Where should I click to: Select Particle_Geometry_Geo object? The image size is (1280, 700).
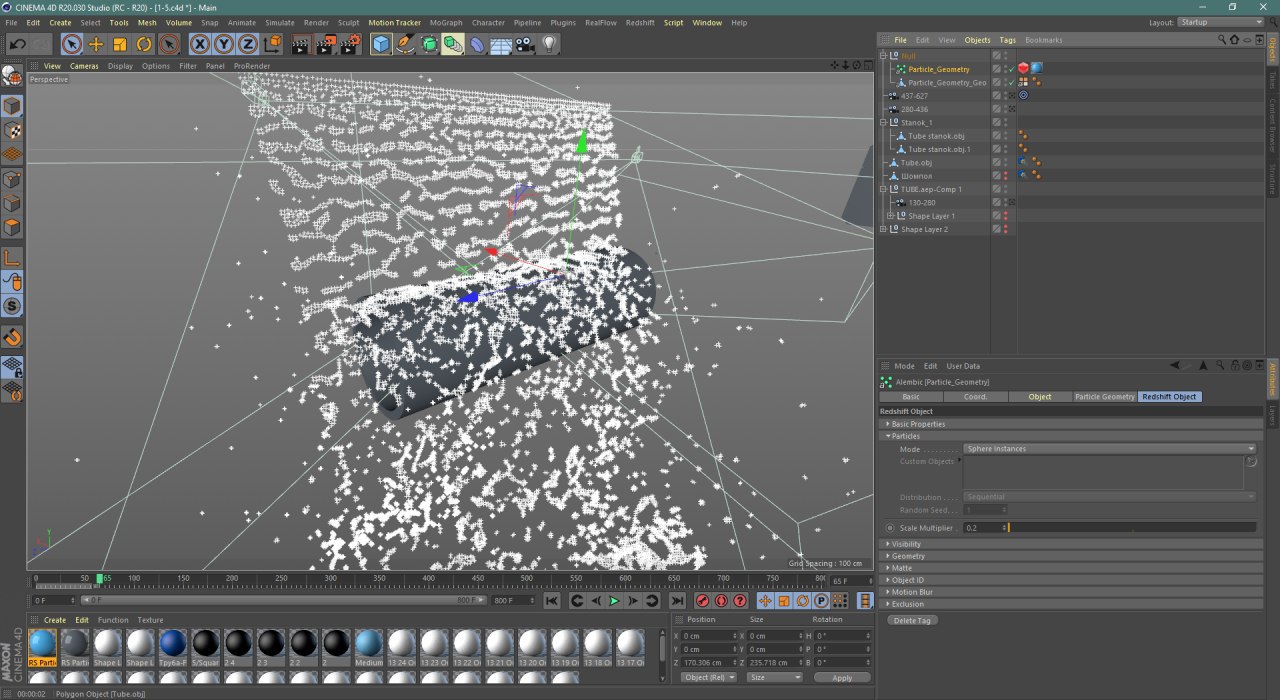tap(947, 82)
